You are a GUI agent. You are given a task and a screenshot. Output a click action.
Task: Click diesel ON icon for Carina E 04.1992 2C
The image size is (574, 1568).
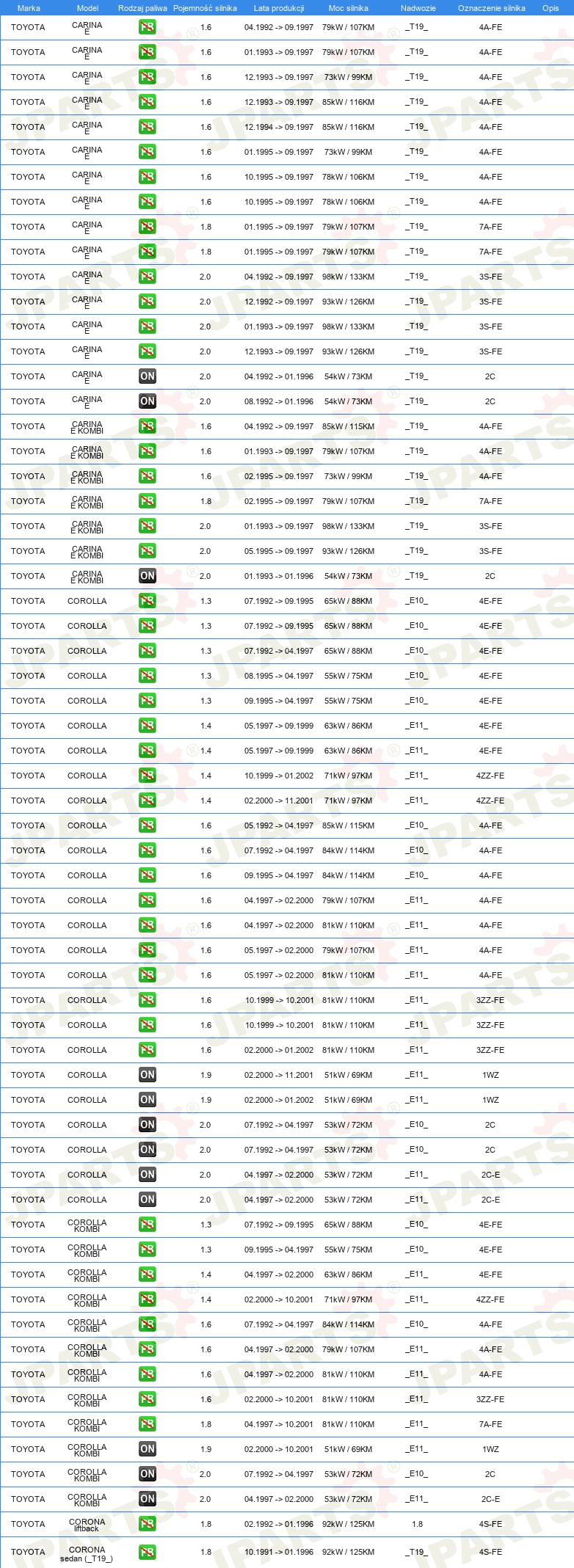point(148,376)
